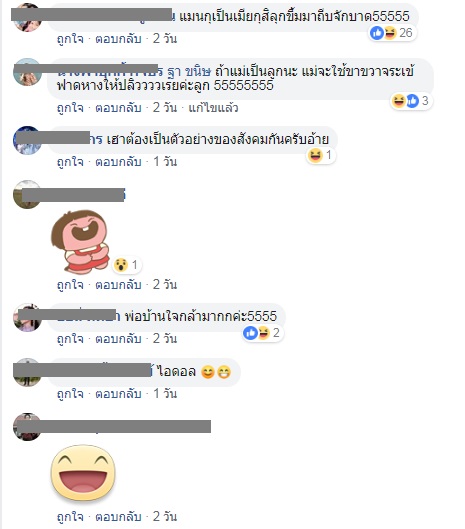465x529 pixels.
Task: Click the pink laughing character sticker
Action: (81, 241)
